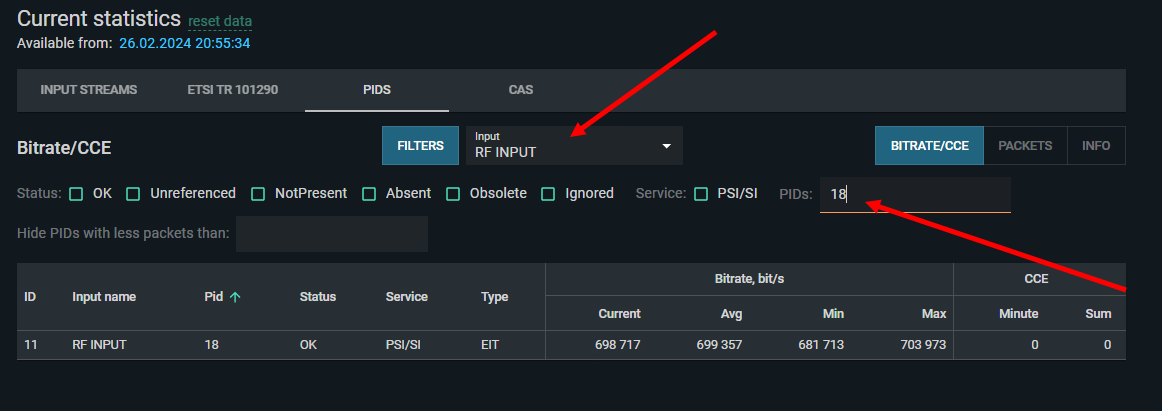Switch to the Info view
The width and height of the screenshot is (1162, 411).
pyautogui.click(x=1096, y=146)
